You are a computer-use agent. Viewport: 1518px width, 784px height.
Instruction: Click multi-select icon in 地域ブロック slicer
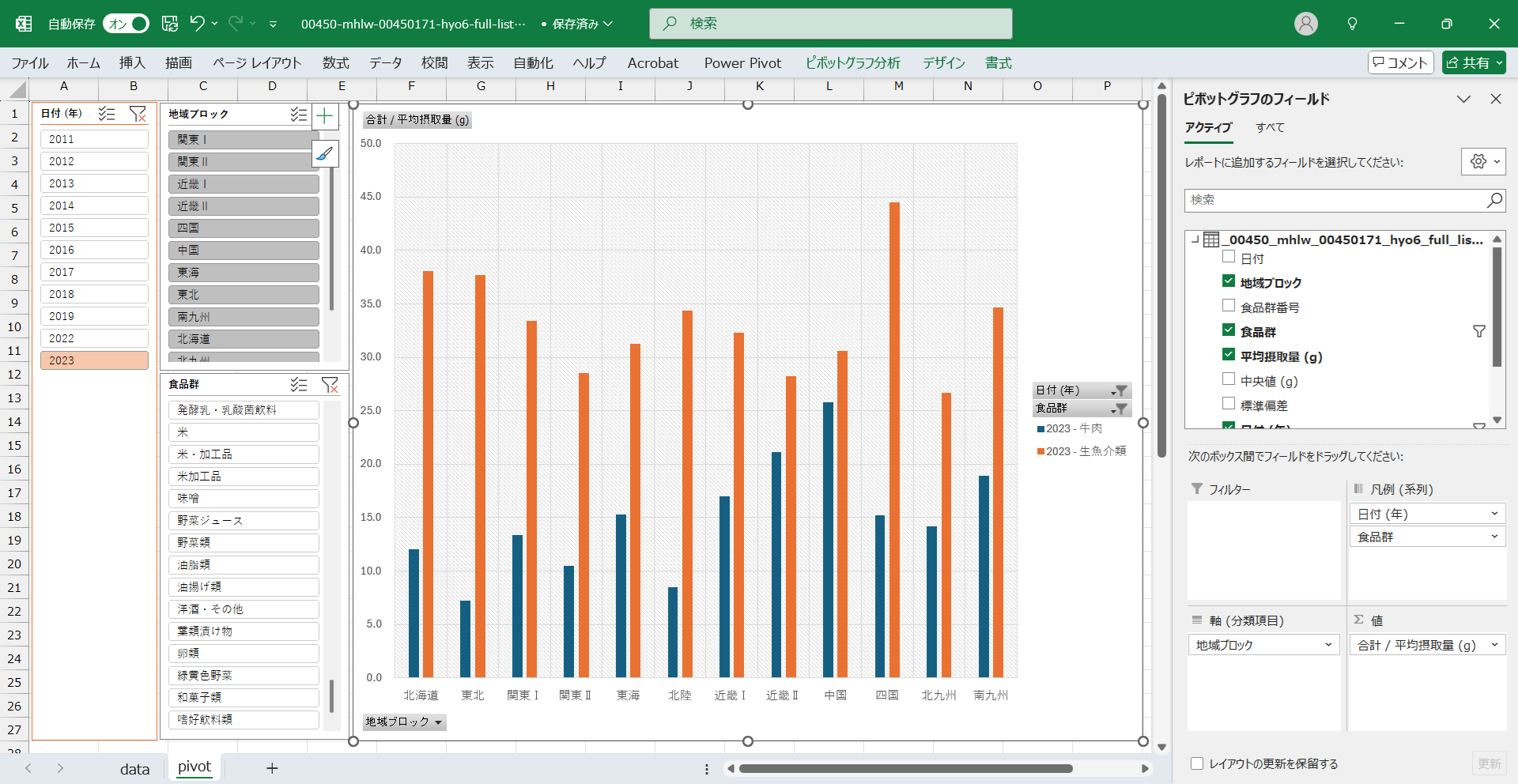click(298, 115)
